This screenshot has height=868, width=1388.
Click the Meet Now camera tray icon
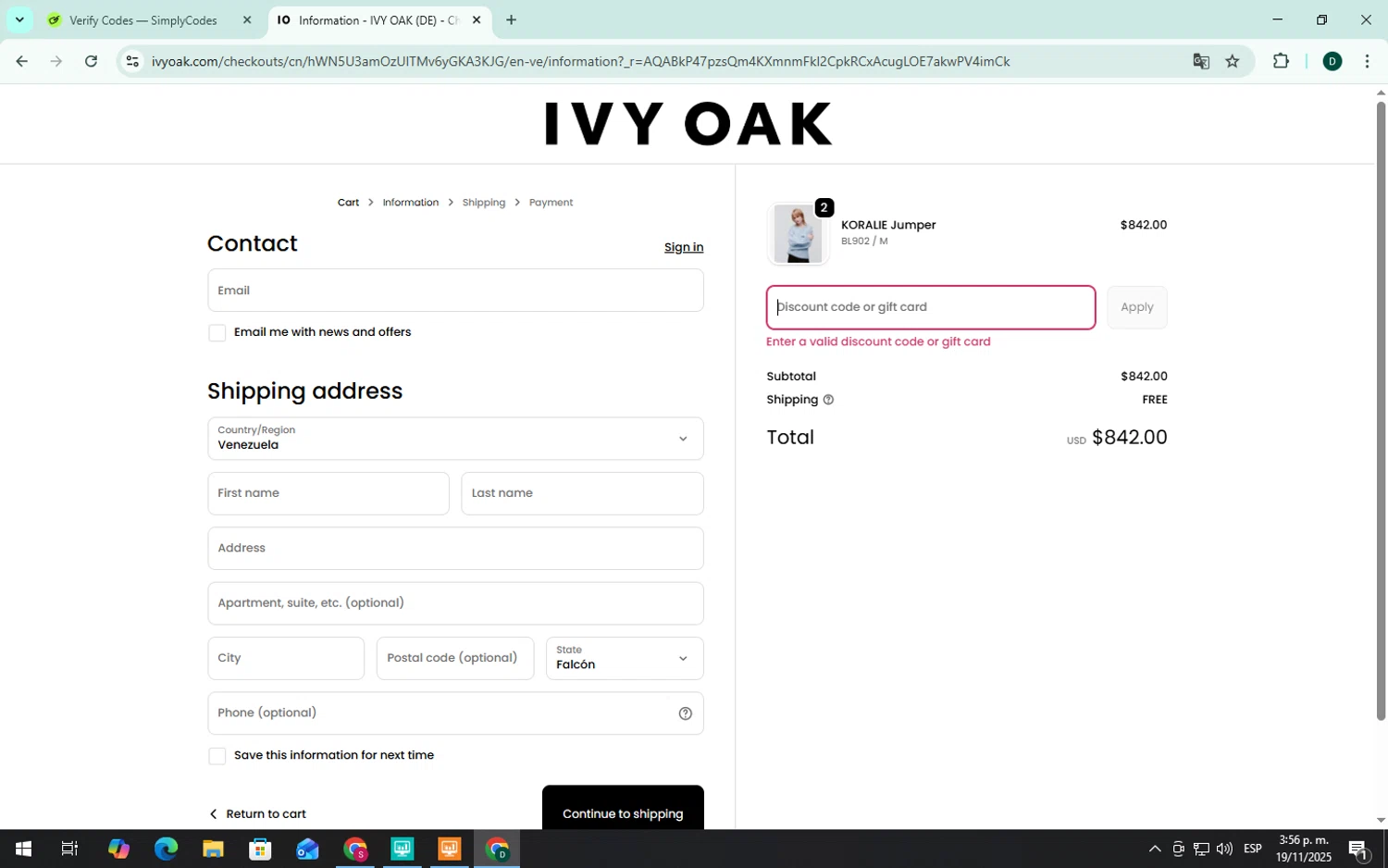(1178, 849)
